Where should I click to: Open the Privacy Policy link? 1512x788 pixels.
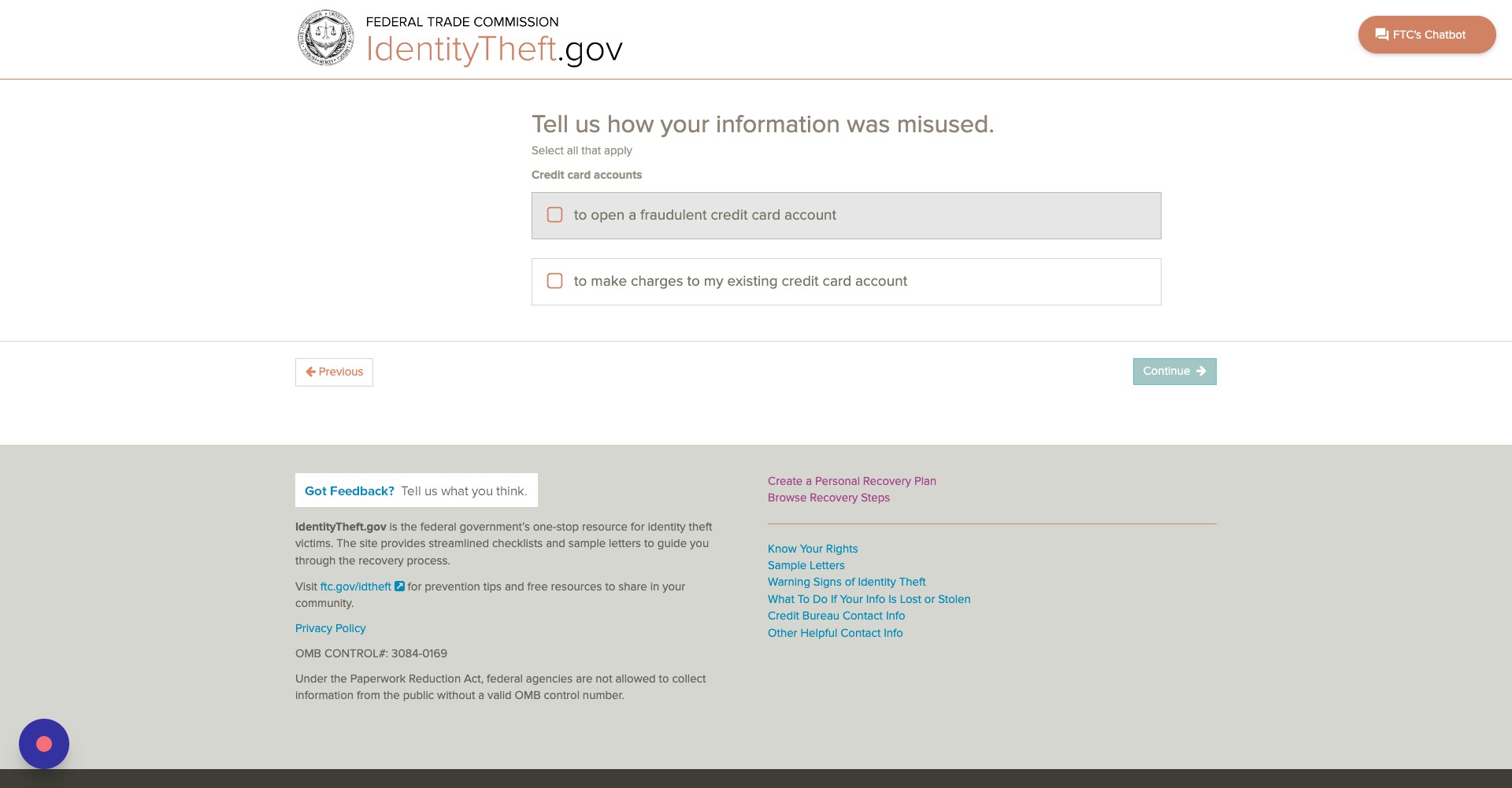point(330,628)
